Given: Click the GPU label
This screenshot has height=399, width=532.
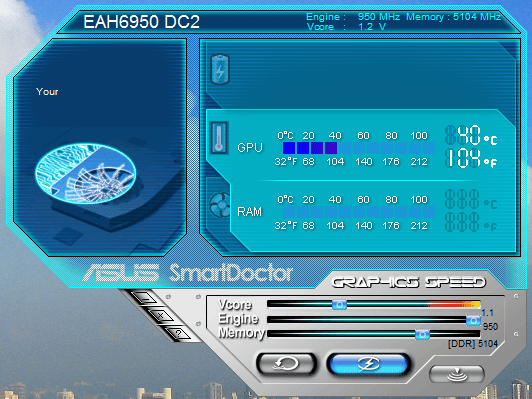Looking at the screenshot, I should [250, 148].
